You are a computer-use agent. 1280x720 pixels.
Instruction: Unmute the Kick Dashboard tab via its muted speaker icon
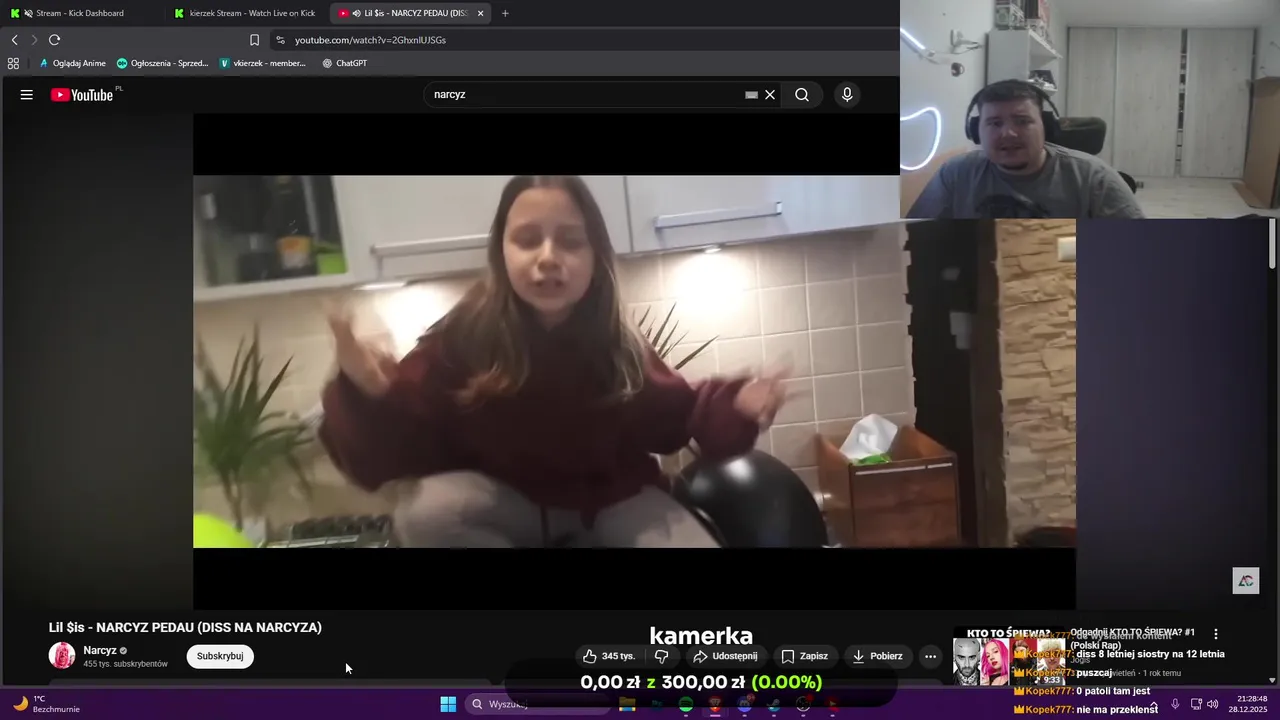point(28,13)
